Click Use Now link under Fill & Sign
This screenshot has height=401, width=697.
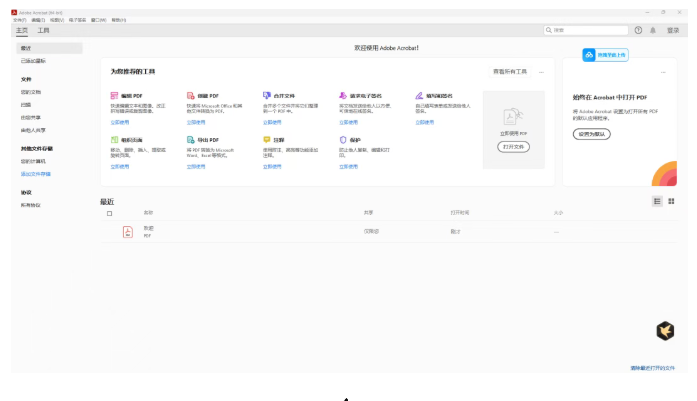click(x=425, y=122)
